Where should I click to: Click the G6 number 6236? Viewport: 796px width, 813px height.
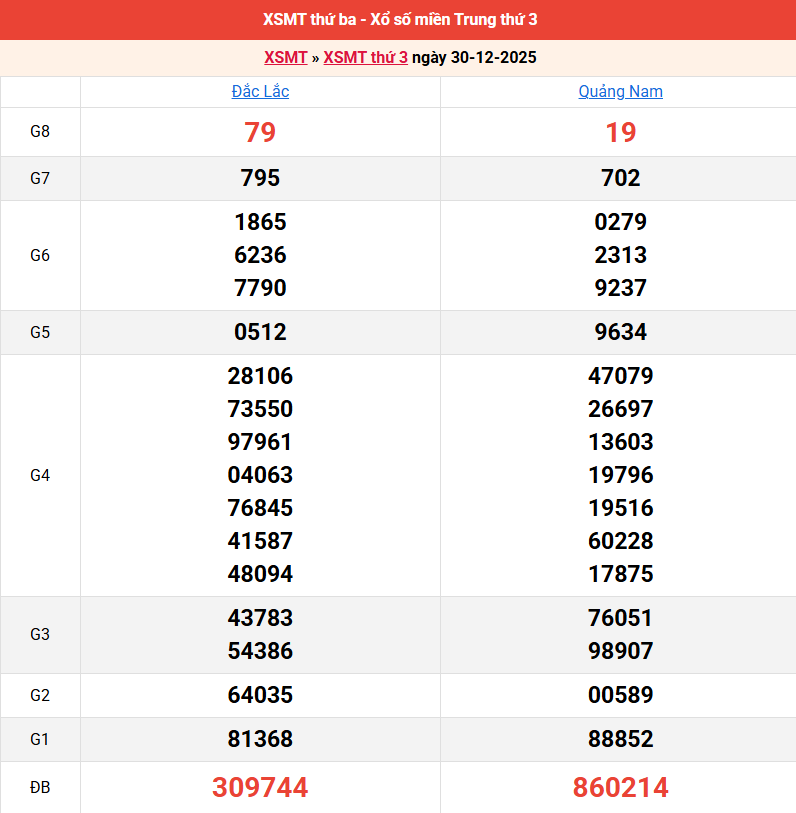(x=260, y=255)
